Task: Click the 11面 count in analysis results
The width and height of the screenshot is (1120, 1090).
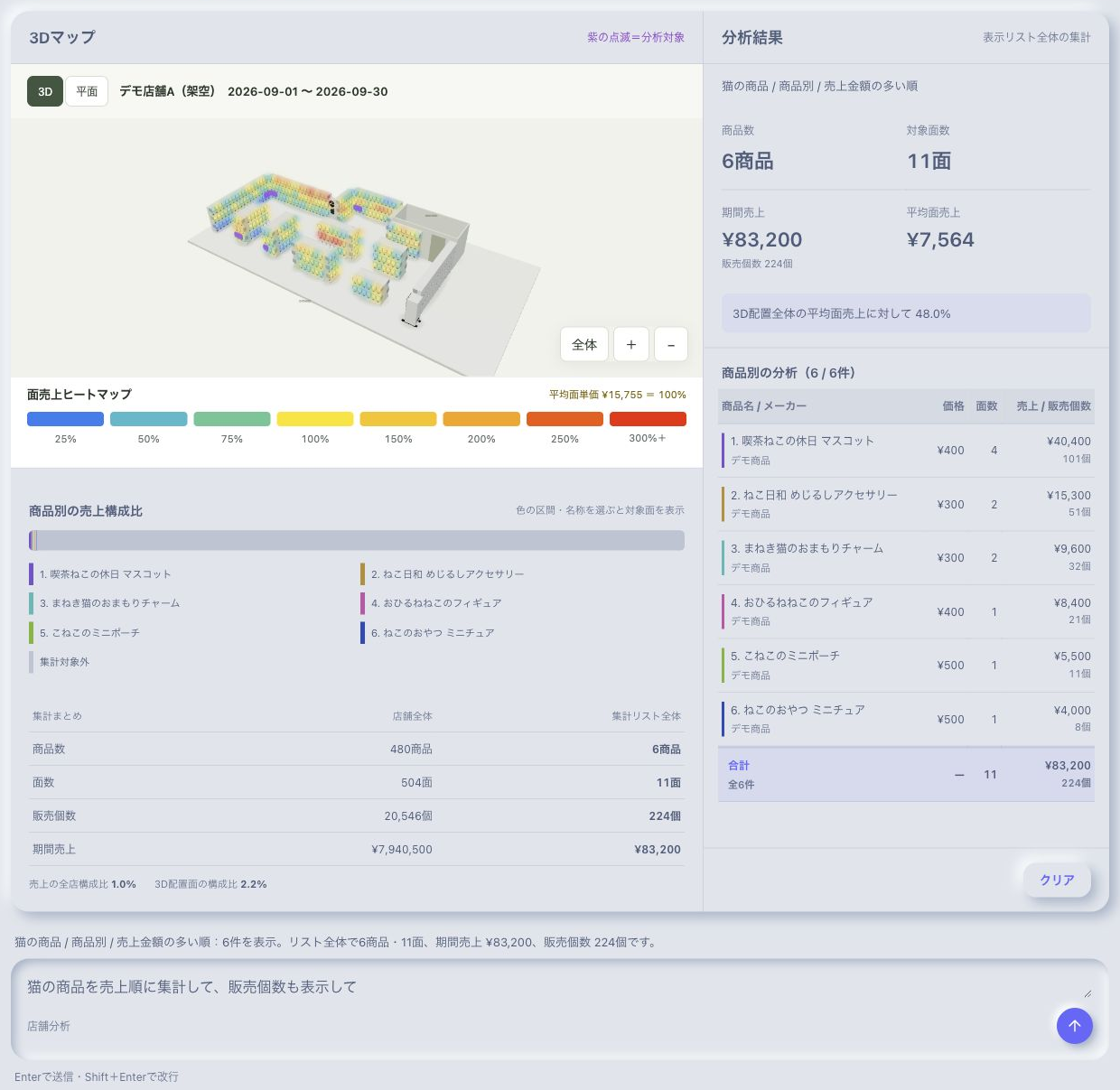Action: [x=929, y=161]
